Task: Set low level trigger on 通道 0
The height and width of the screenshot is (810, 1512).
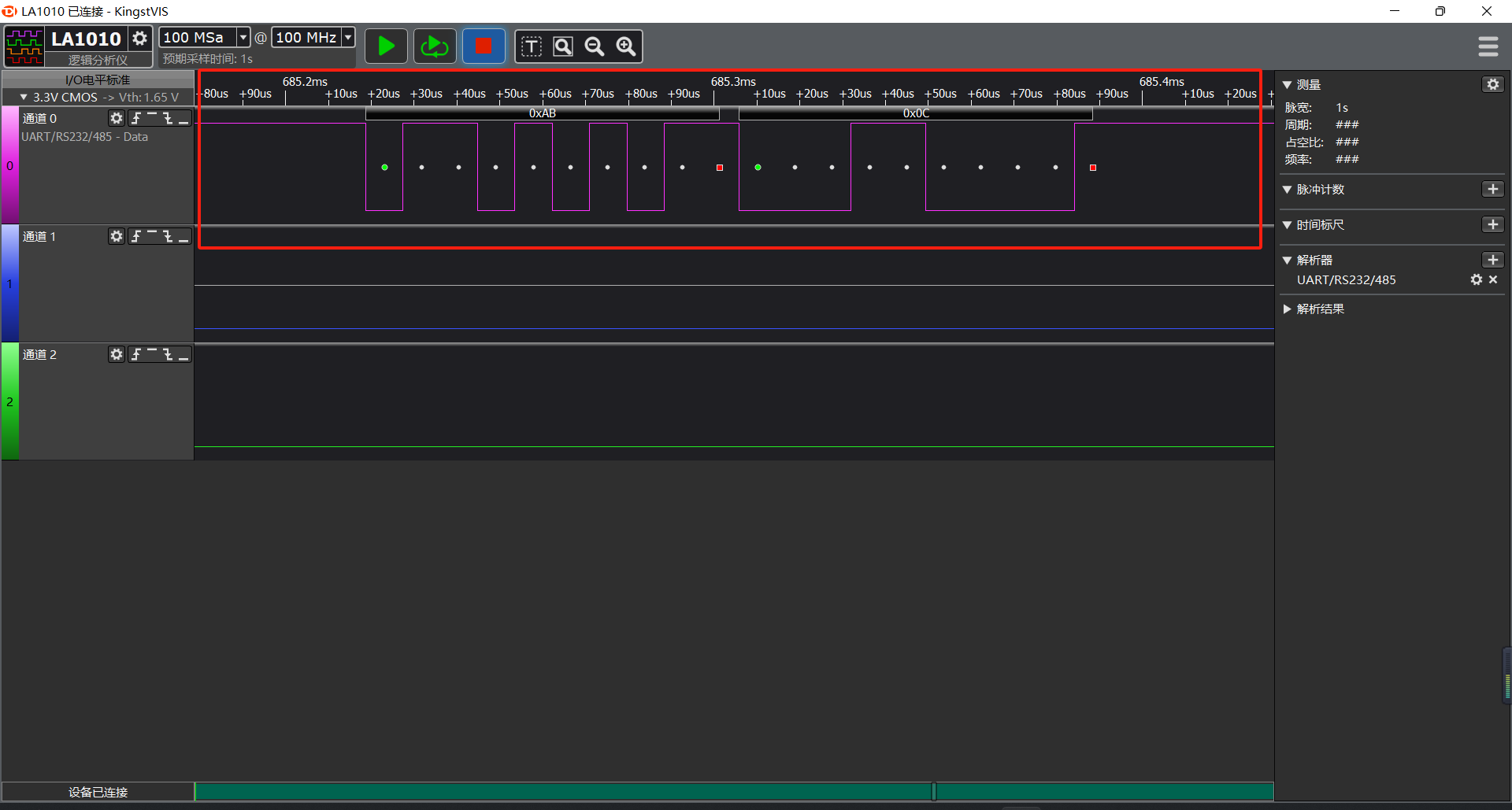Action: click(x=183, y=118)
